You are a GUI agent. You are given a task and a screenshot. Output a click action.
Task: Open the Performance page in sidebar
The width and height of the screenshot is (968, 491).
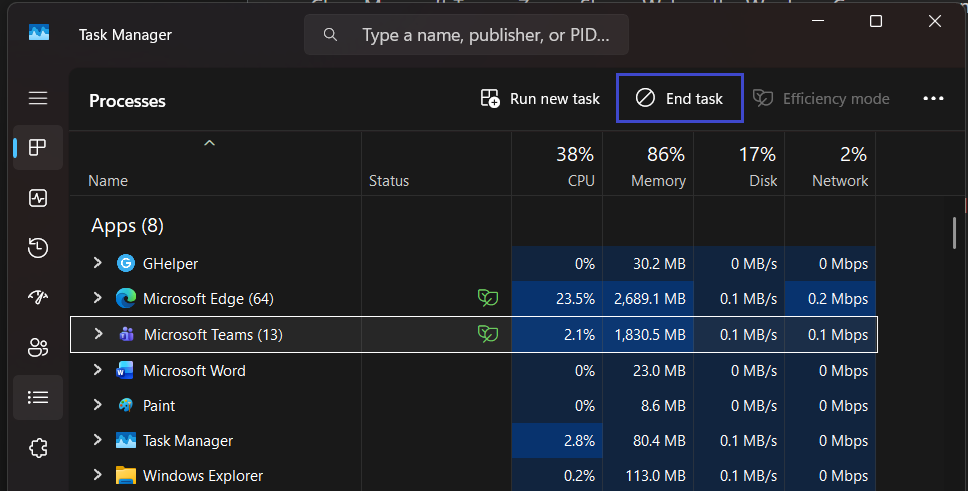[x=38, y=198]
